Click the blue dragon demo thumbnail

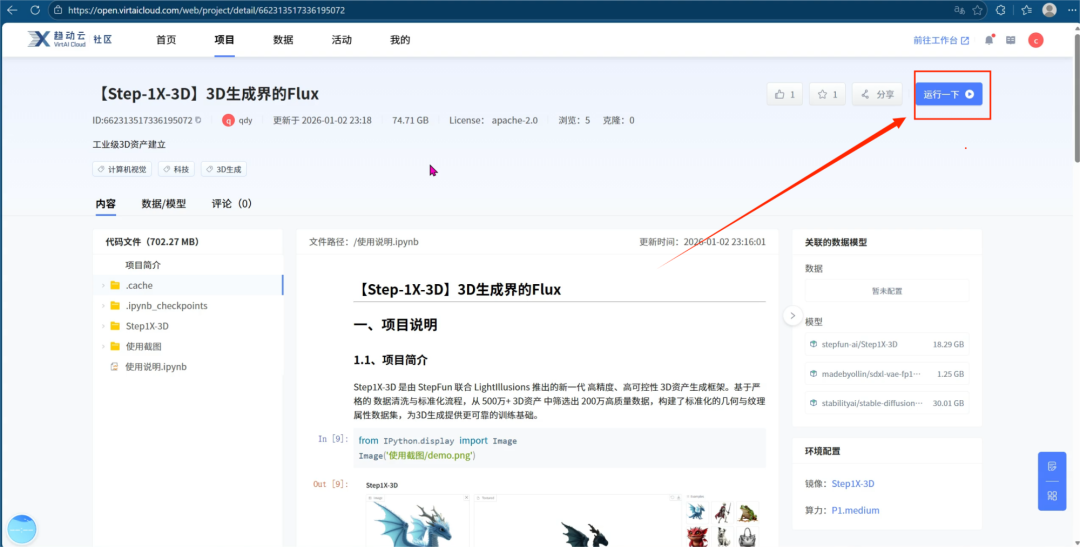click(417, 522)
